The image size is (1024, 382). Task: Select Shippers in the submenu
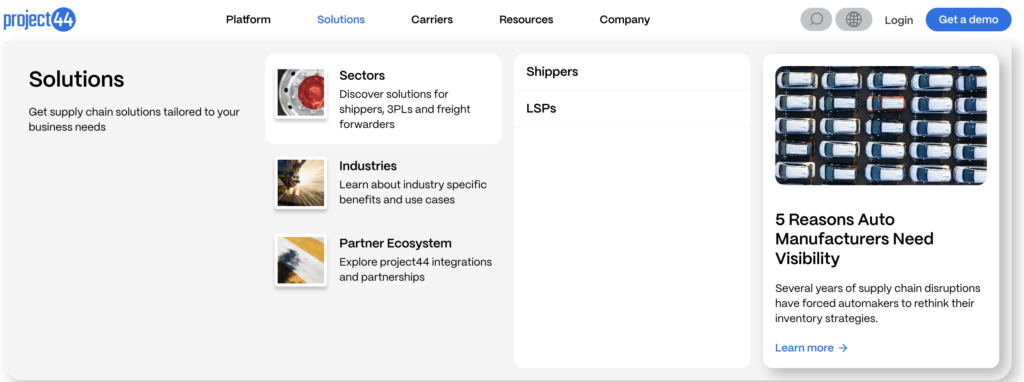632,72
